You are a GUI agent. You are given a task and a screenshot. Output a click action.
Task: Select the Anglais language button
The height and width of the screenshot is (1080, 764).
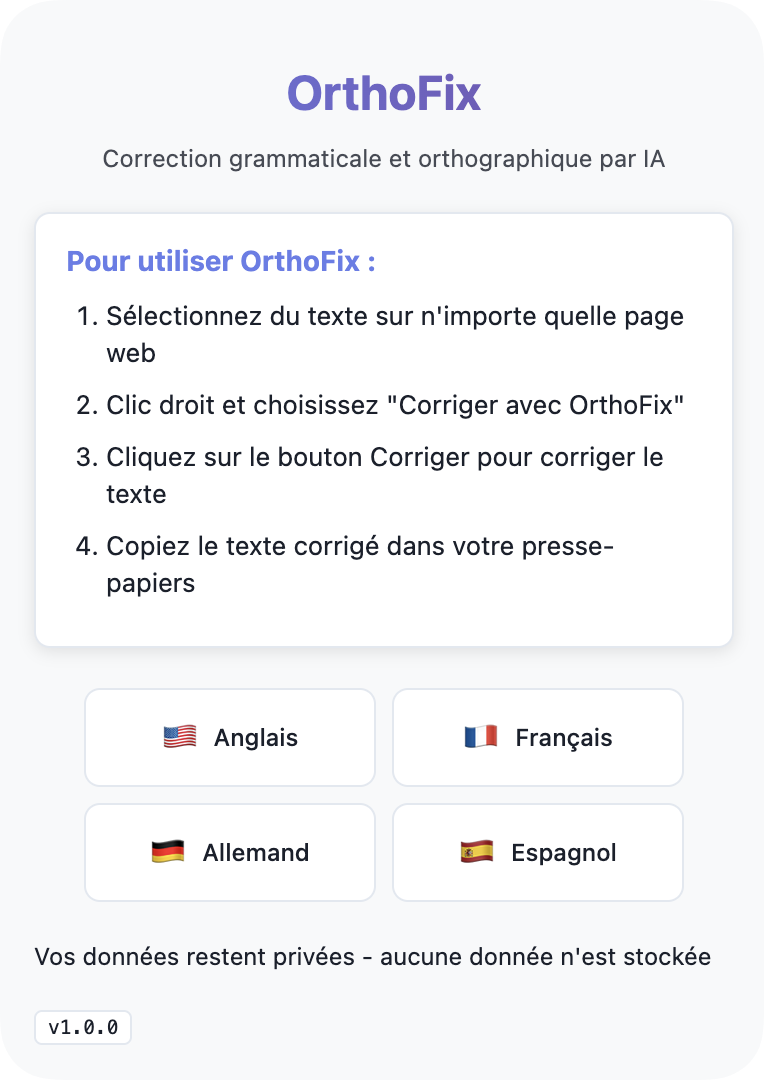[230, 738]
